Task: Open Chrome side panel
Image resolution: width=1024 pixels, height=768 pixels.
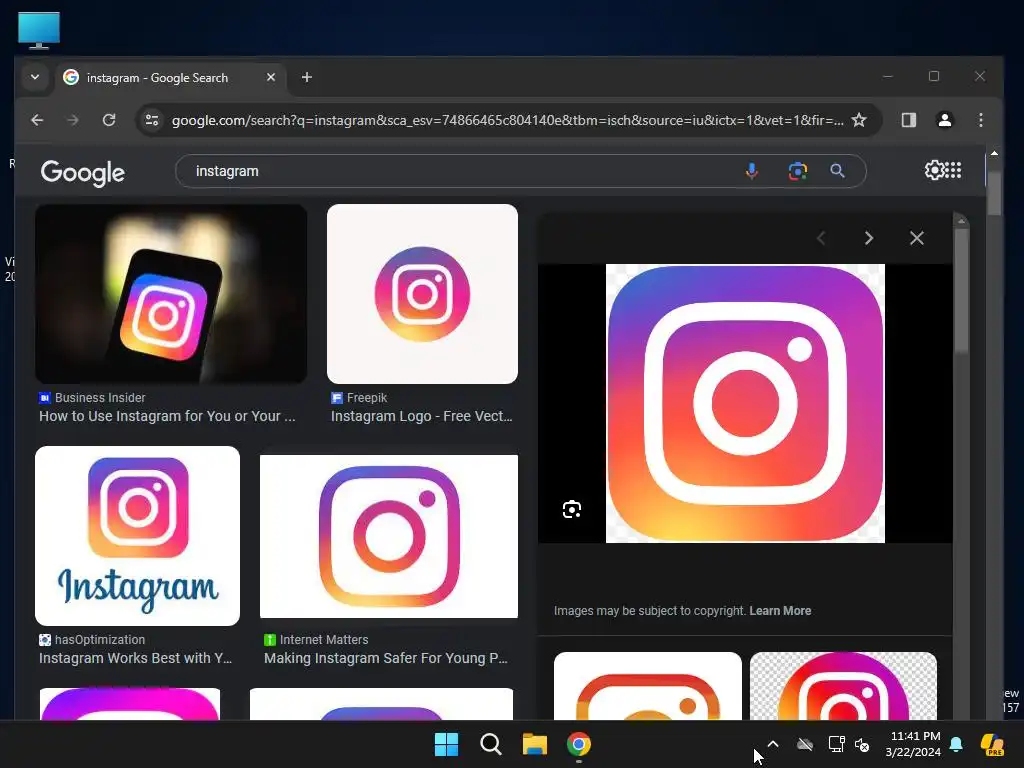Action: 908,120
